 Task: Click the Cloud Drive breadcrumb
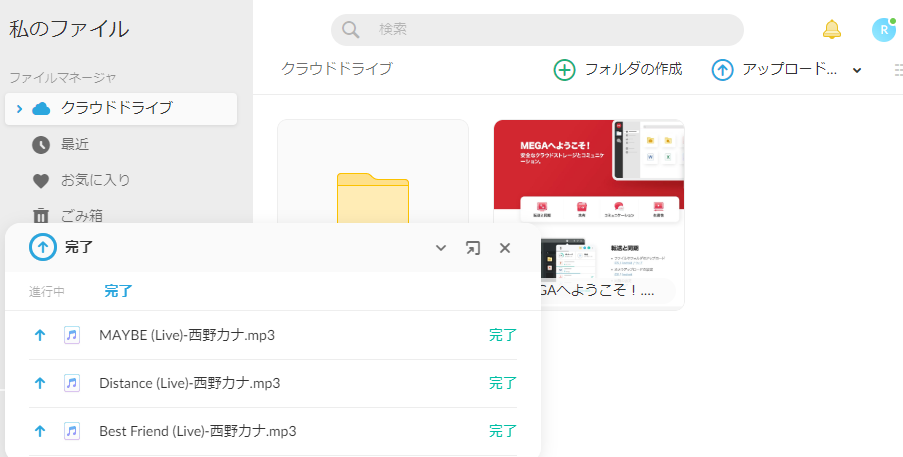[x=336, y=69]
